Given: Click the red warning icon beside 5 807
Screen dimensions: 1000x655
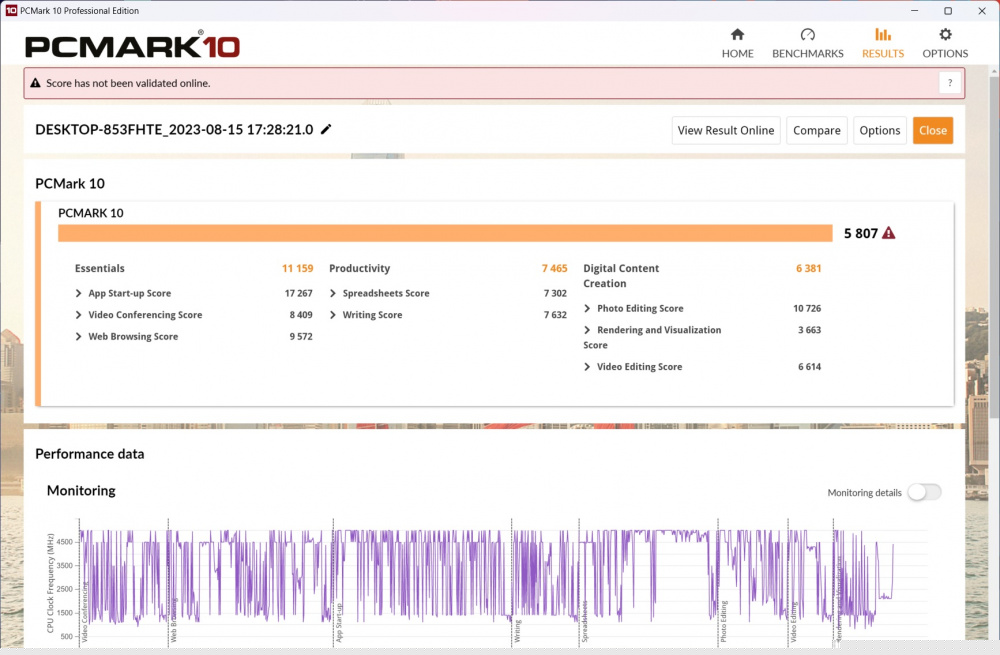Looking at the screenshot, I should tap(888, 233).
